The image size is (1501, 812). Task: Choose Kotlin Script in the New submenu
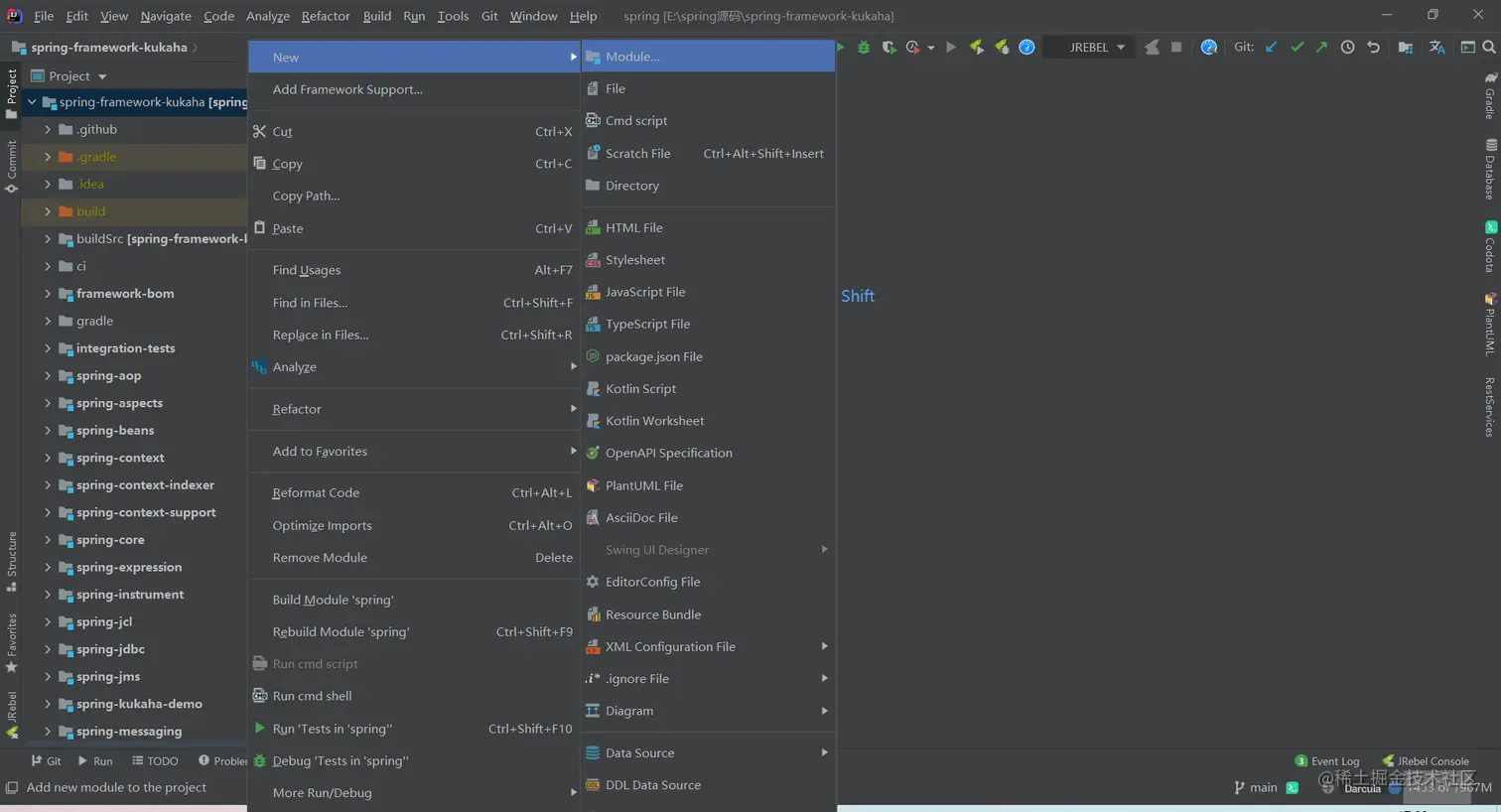(x=640, y=389)
